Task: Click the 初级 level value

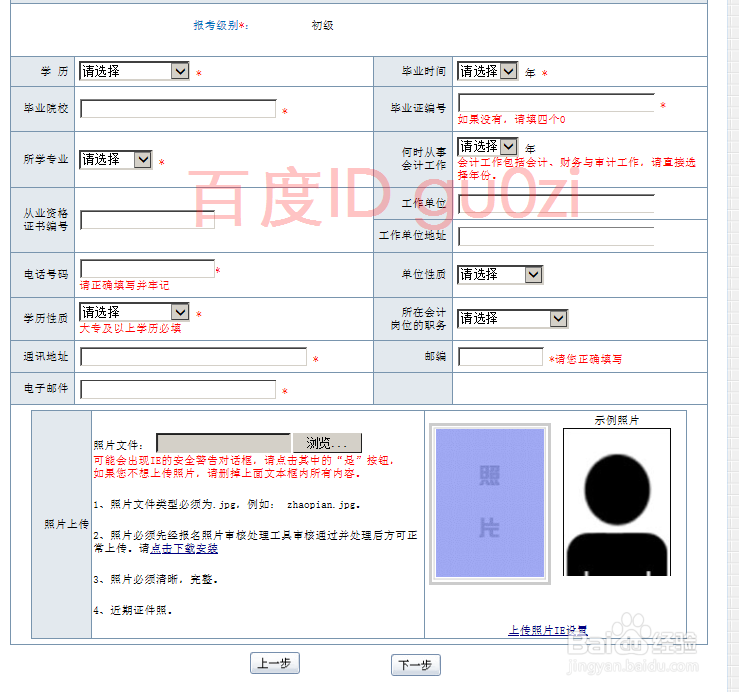Action: click(322, 25)
